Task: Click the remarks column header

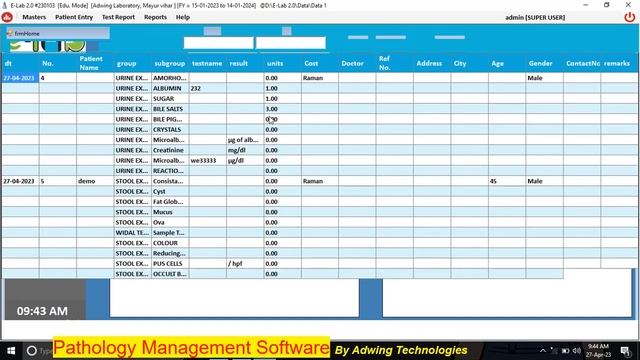Action: [x=619, y=63]
